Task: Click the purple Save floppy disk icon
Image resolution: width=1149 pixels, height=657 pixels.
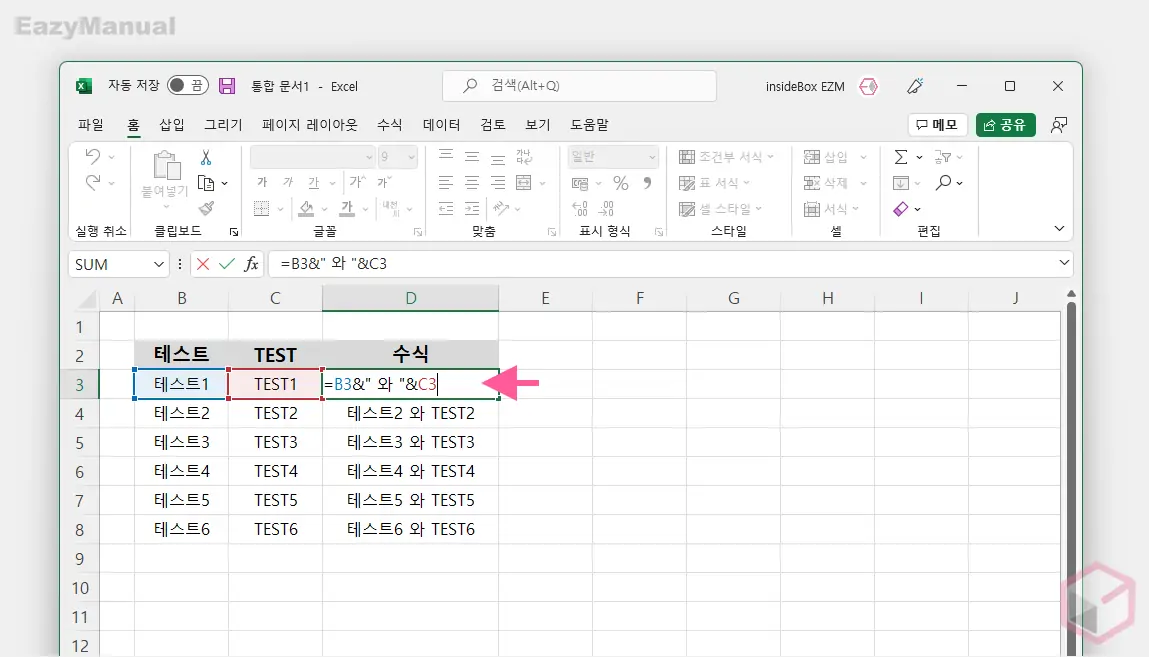Action: [x=227, y=86]
